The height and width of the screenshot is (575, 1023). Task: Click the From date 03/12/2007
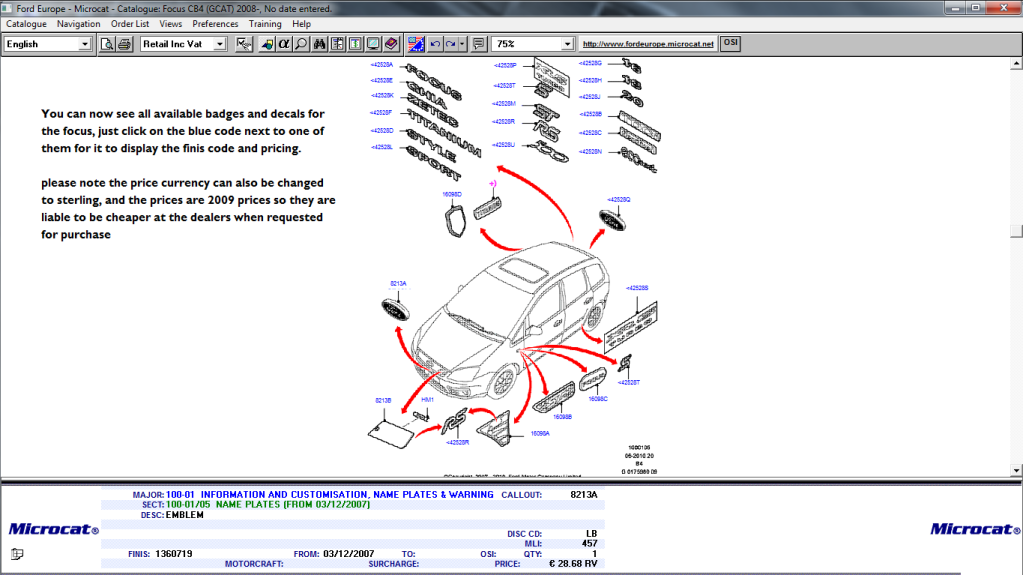tap(348, 554)
